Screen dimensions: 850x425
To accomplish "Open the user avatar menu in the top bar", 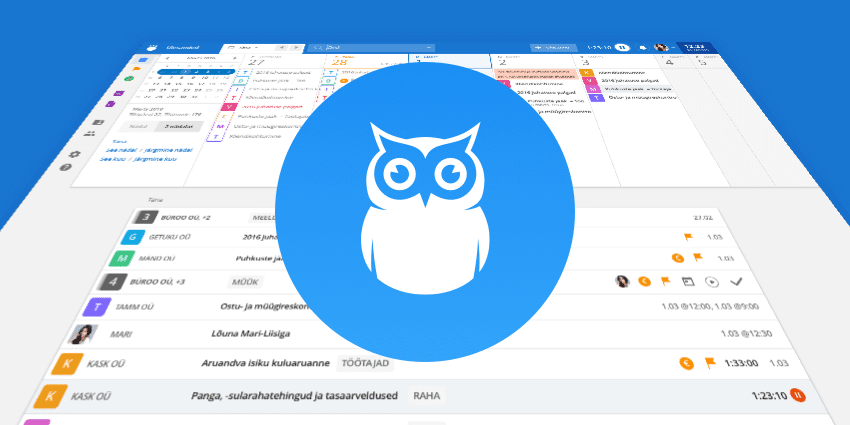I will [x=661, y=48].
